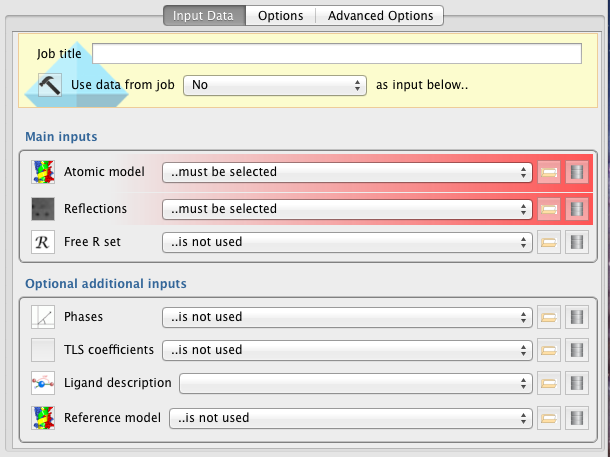Open the Atomic model dropdown
610x457 pixels.
tap(347, 172)
